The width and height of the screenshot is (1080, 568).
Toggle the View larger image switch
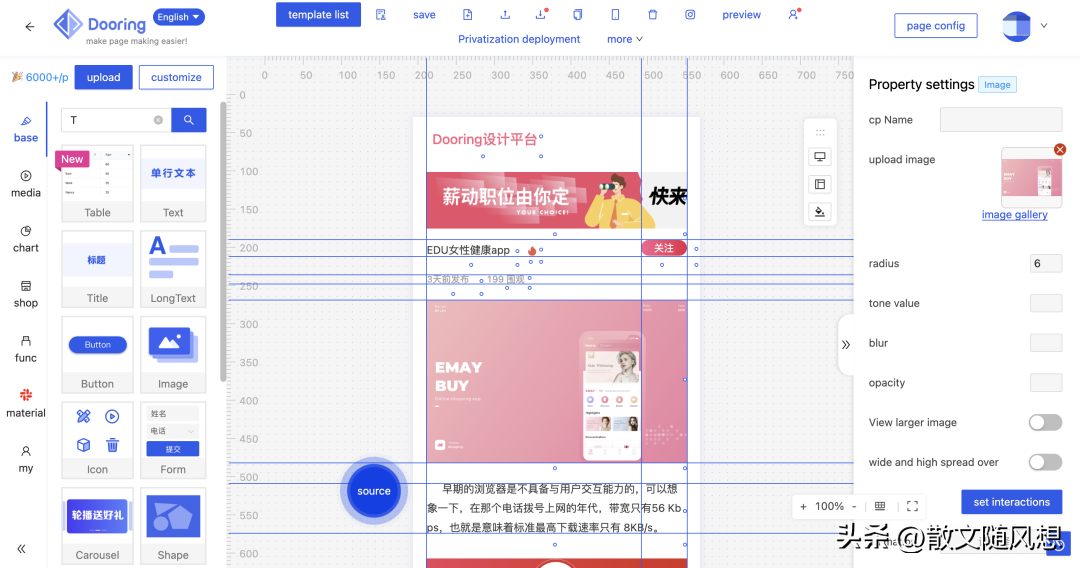tap(1045, 423)
